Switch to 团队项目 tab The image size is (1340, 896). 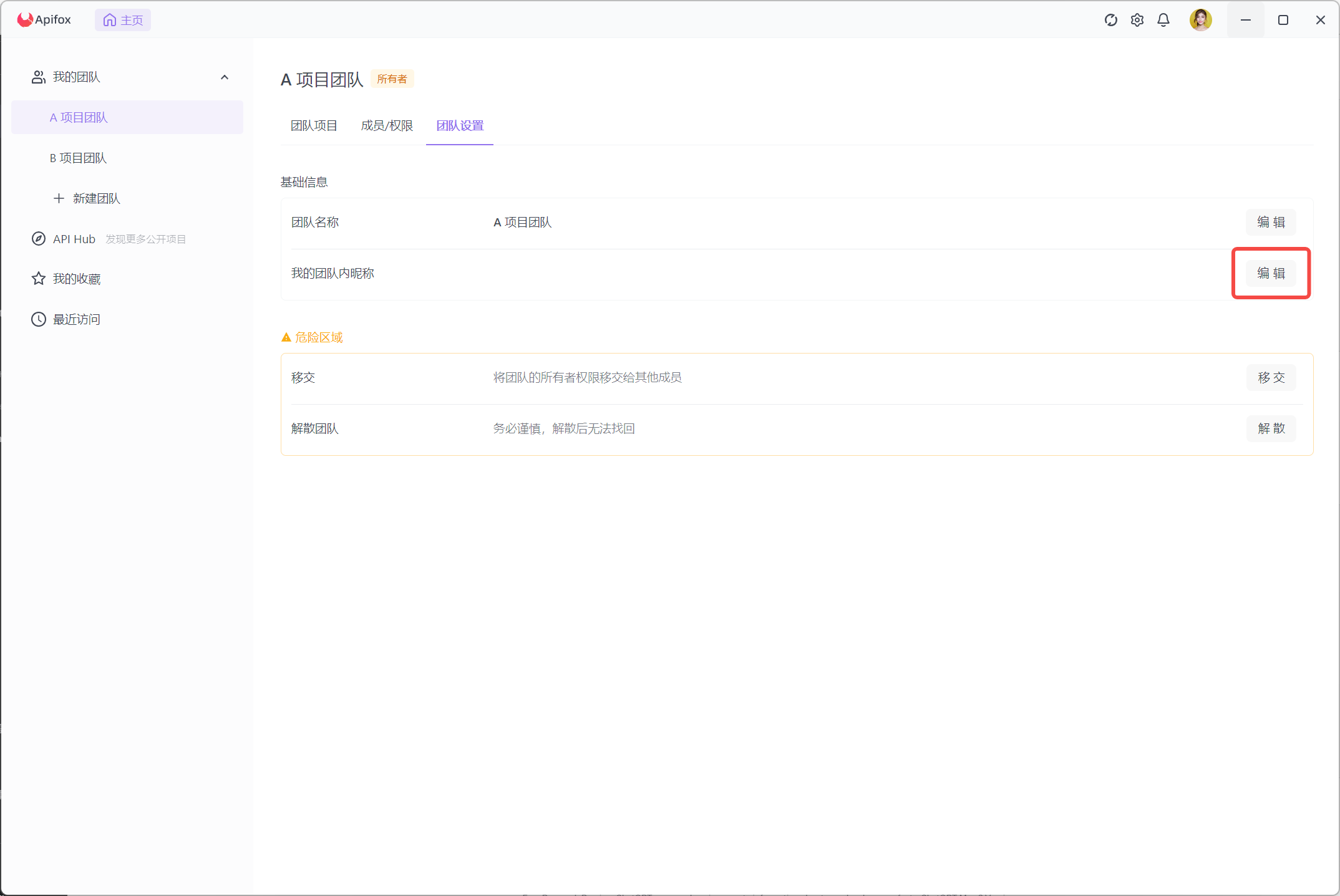[x=314, y=125]
